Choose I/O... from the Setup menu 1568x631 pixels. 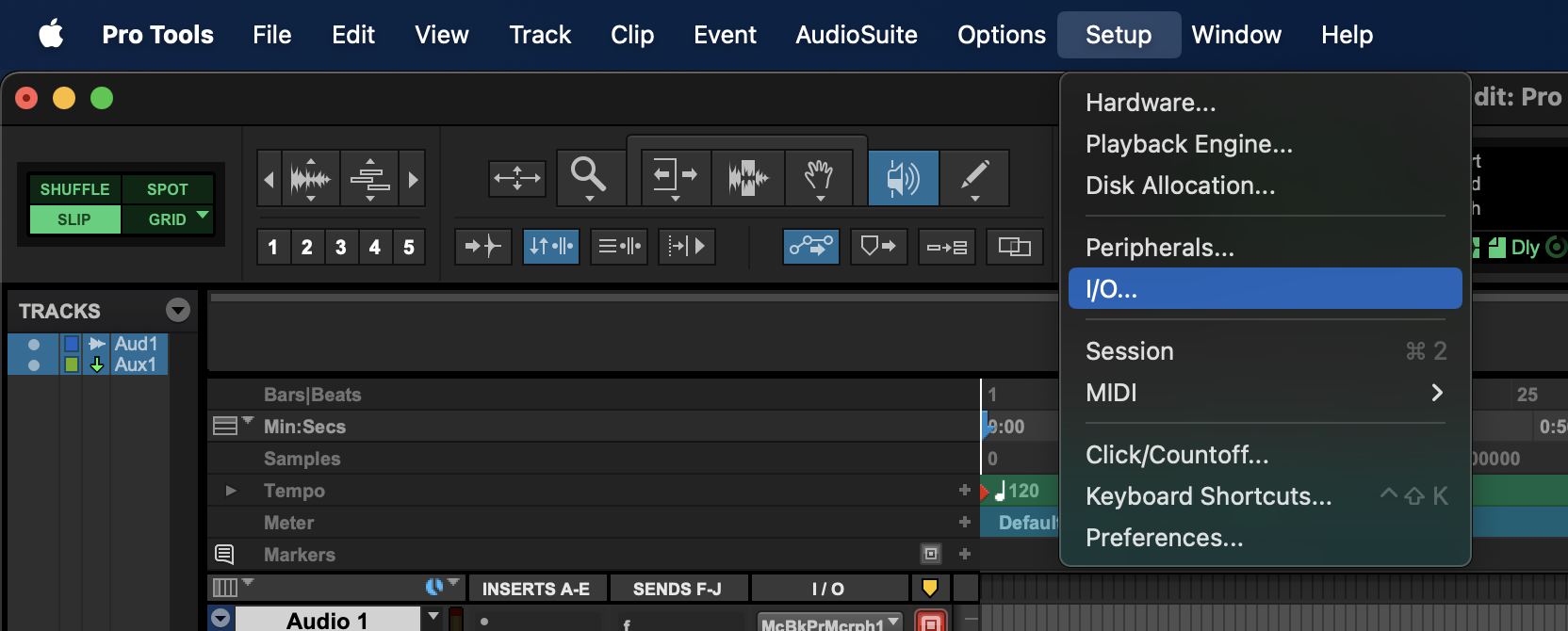tap(1265, 289)
